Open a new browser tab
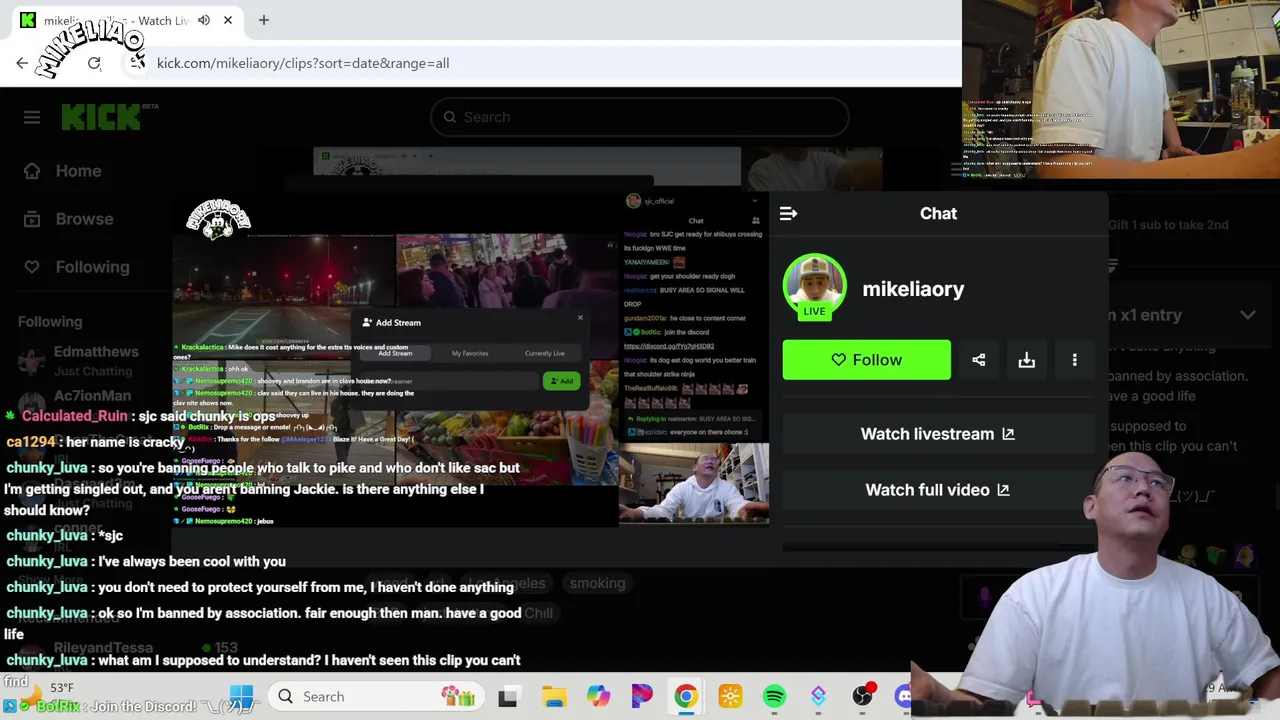The height and width of the screenshot is (720, 1280). 264,20
